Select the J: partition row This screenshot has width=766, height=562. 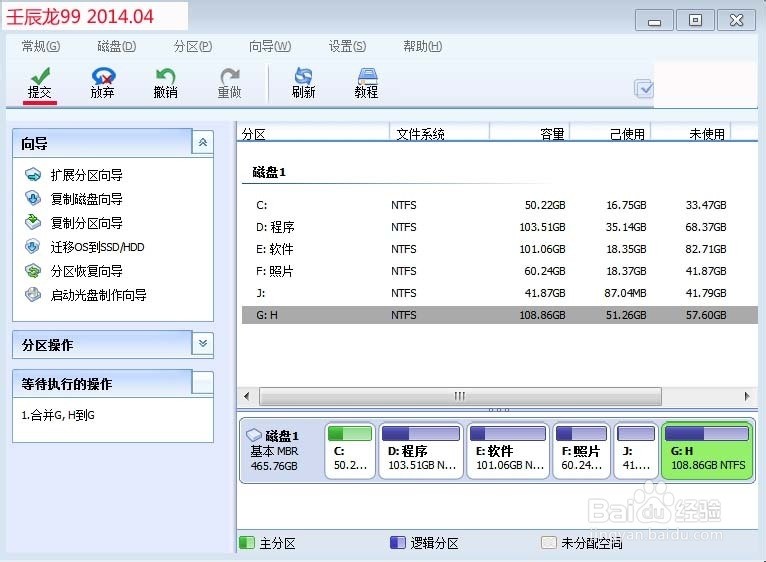pyautogui.click(x=500, y=293)
